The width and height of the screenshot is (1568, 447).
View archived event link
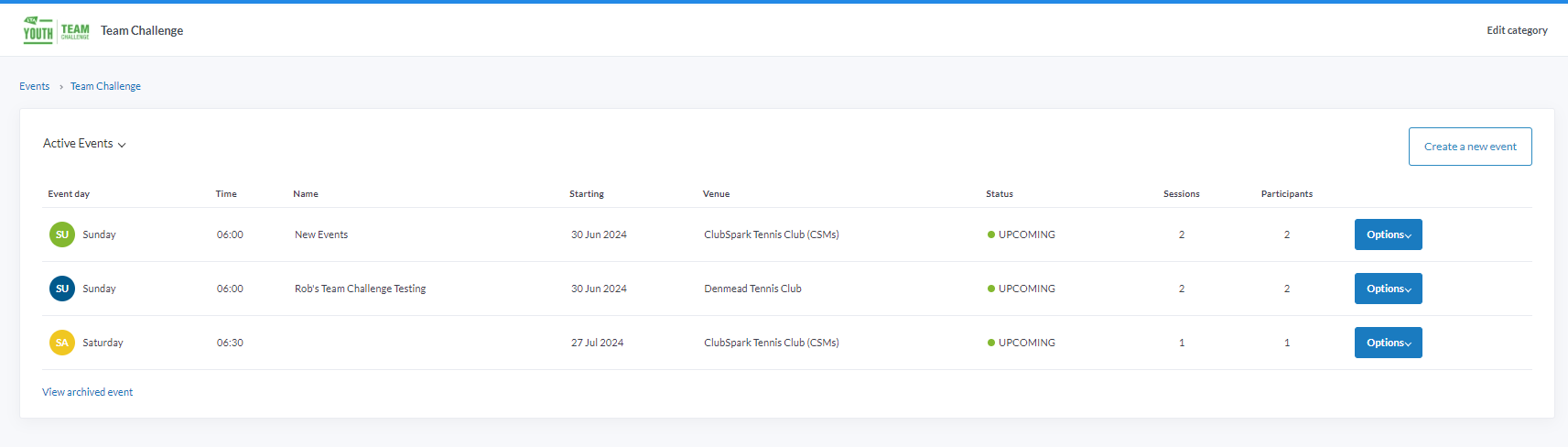point(88,392)
